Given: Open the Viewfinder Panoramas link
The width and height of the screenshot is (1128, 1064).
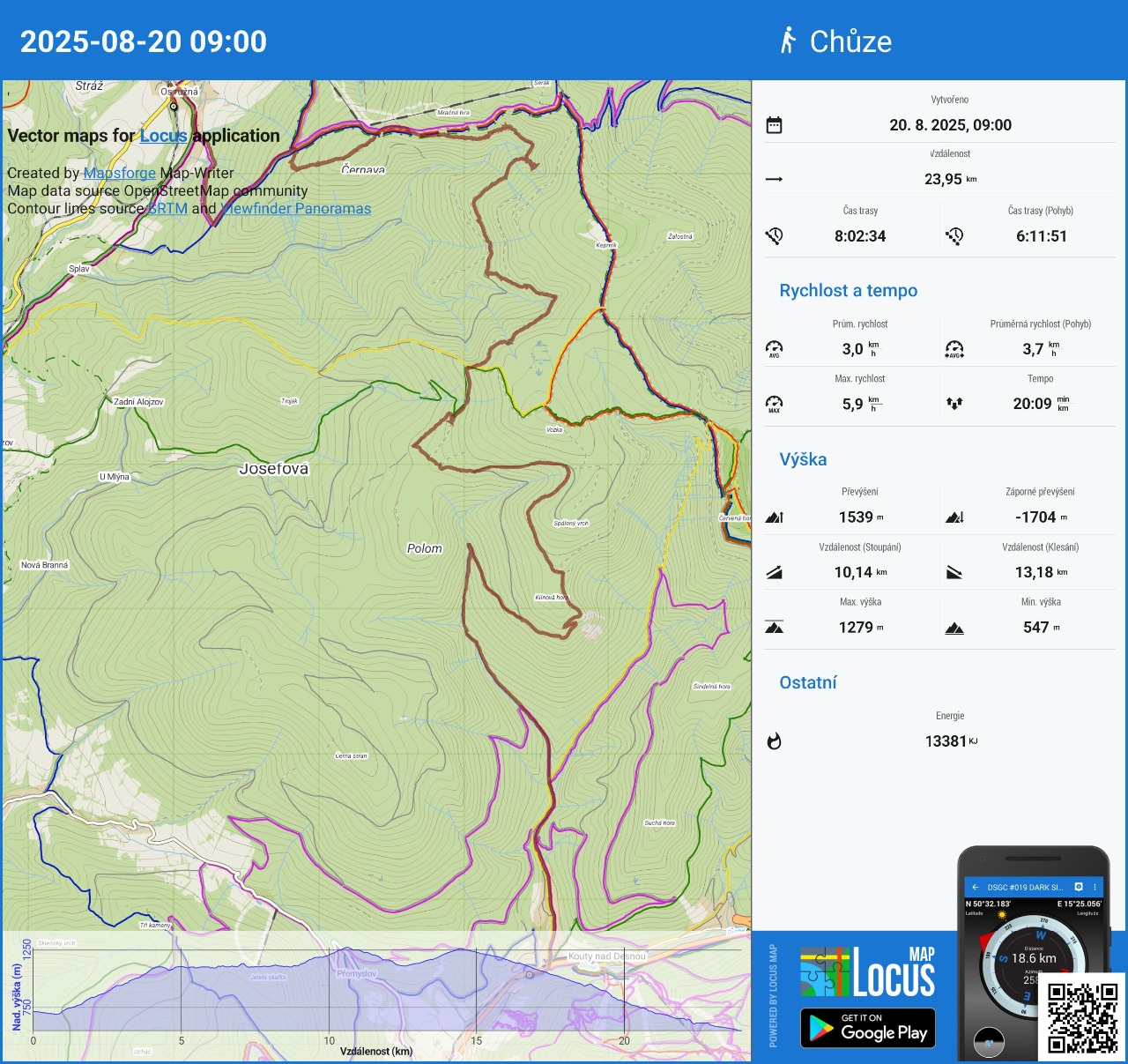Looking at the screenshot, I should pos(295,209).
